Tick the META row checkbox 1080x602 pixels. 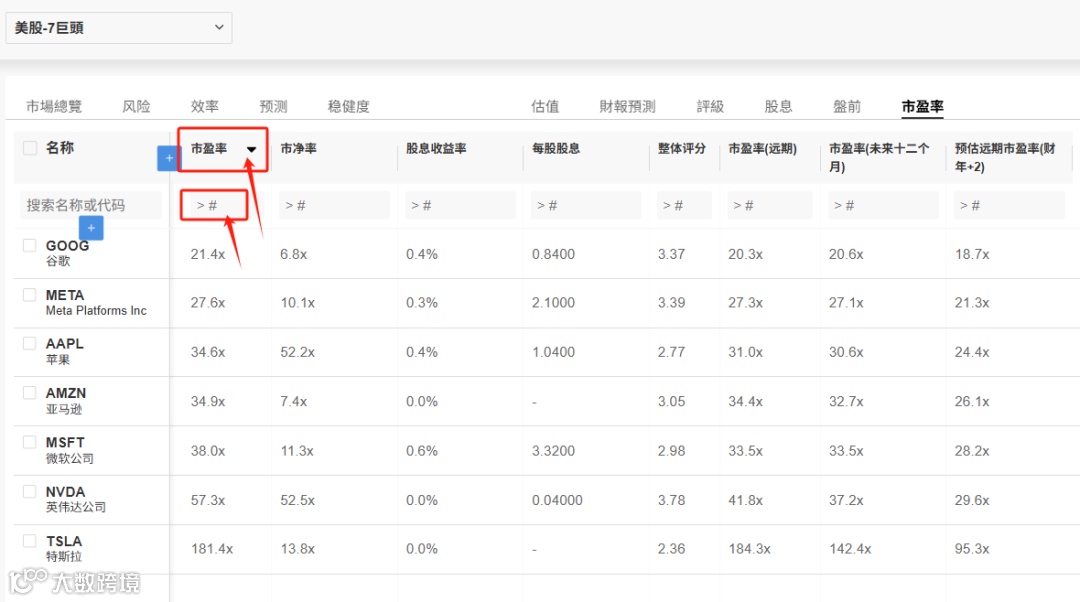coord(29,295)
